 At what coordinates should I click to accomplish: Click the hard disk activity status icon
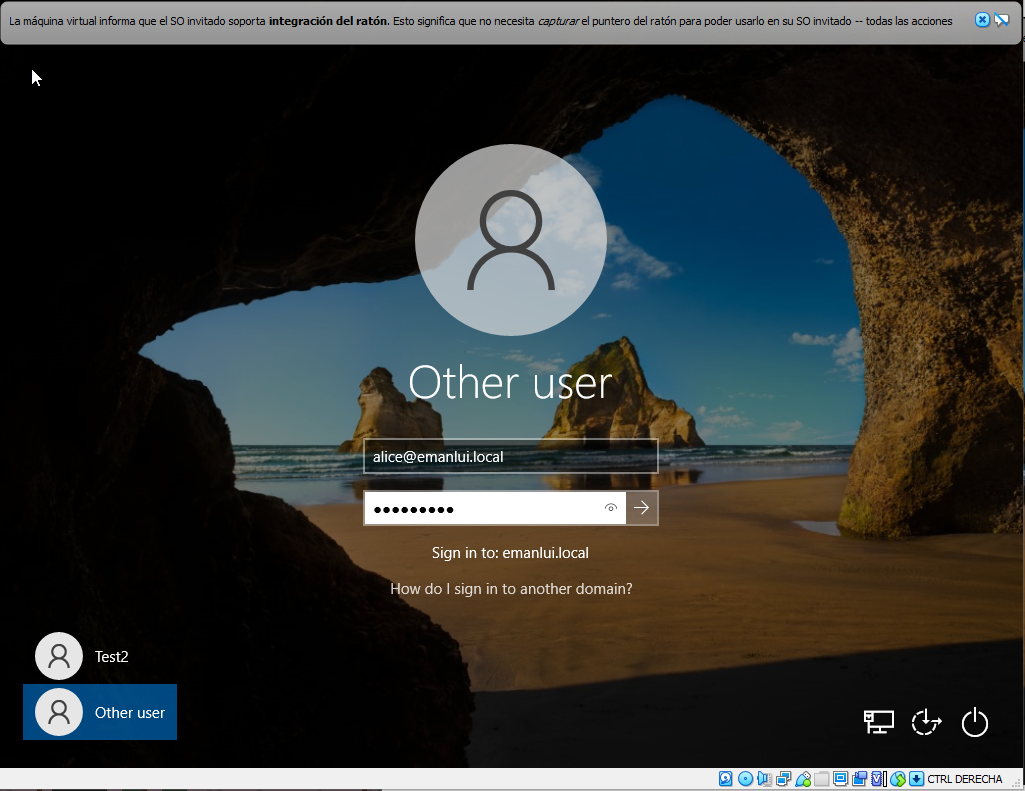[727, 779]
